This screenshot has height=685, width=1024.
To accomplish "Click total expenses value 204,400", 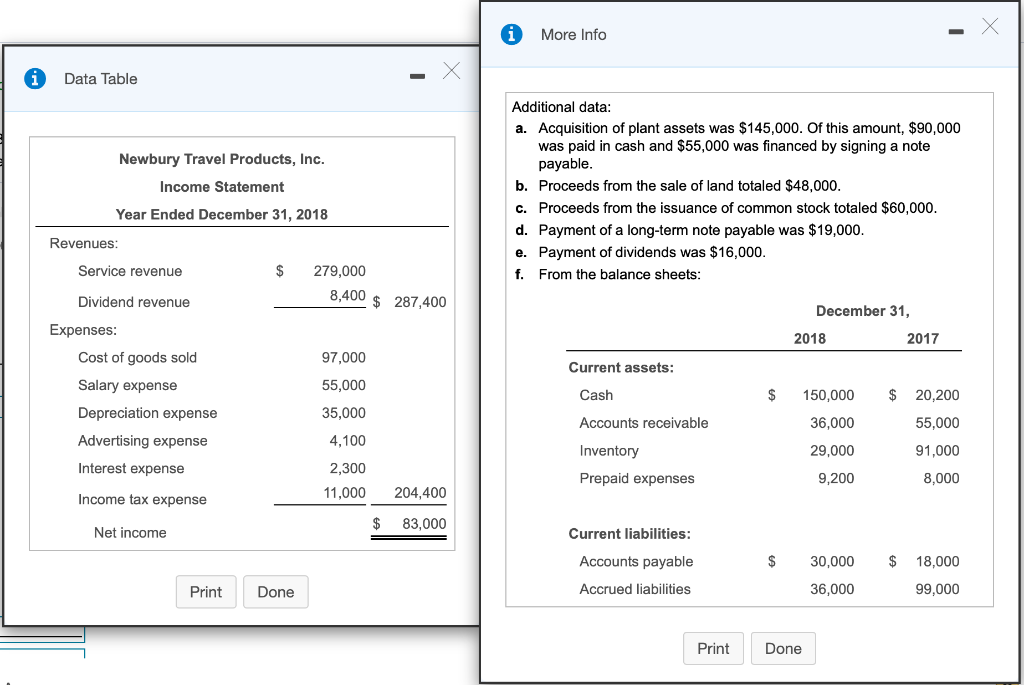I will pos(420,493).
